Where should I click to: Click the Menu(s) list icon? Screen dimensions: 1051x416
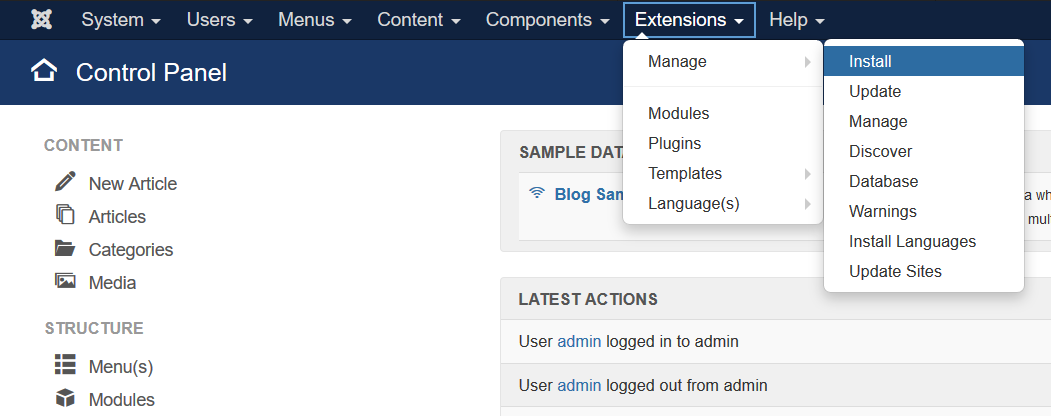(x=65, y=365)
